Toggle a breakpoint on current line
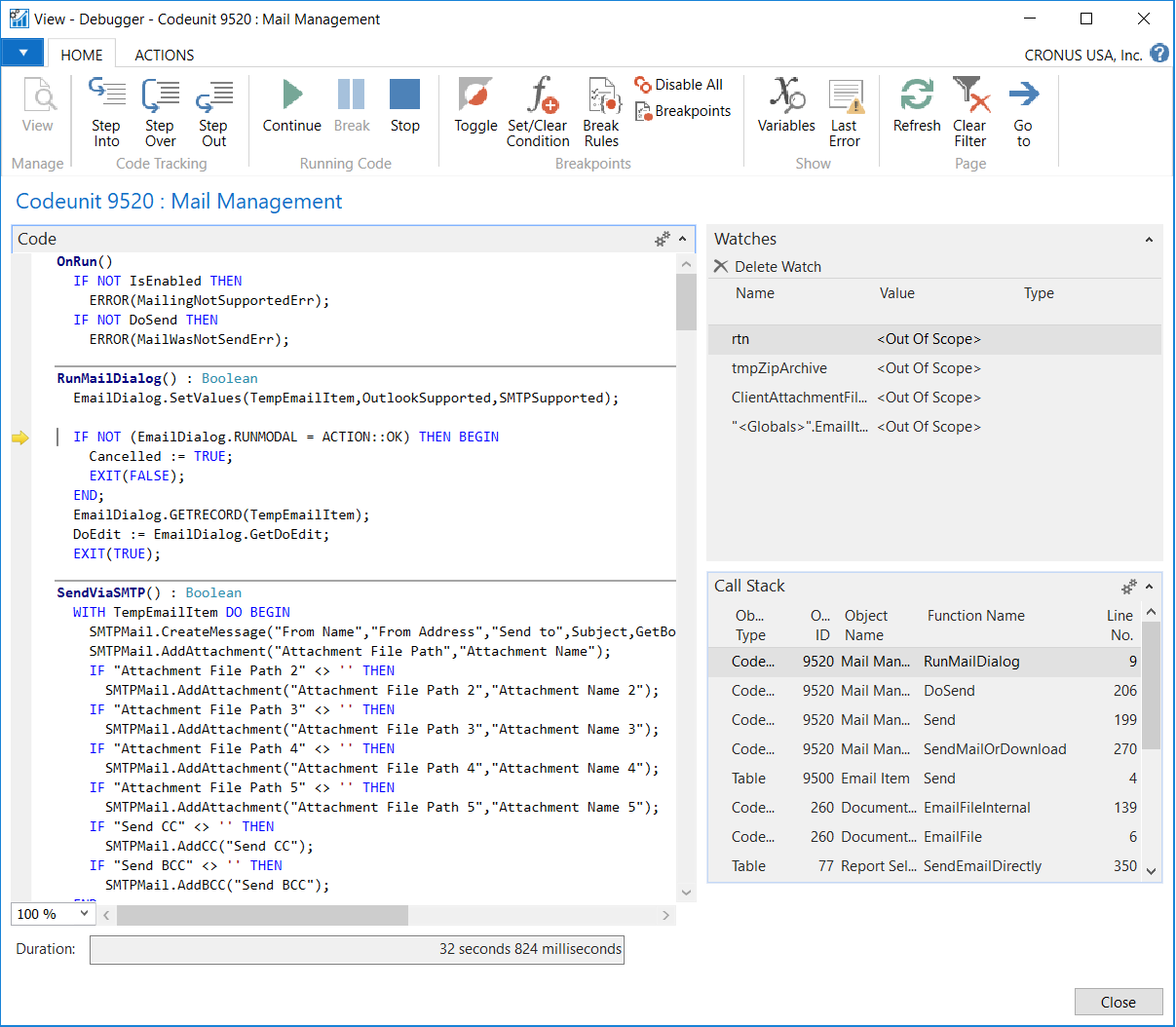 [x=475, y=106]
